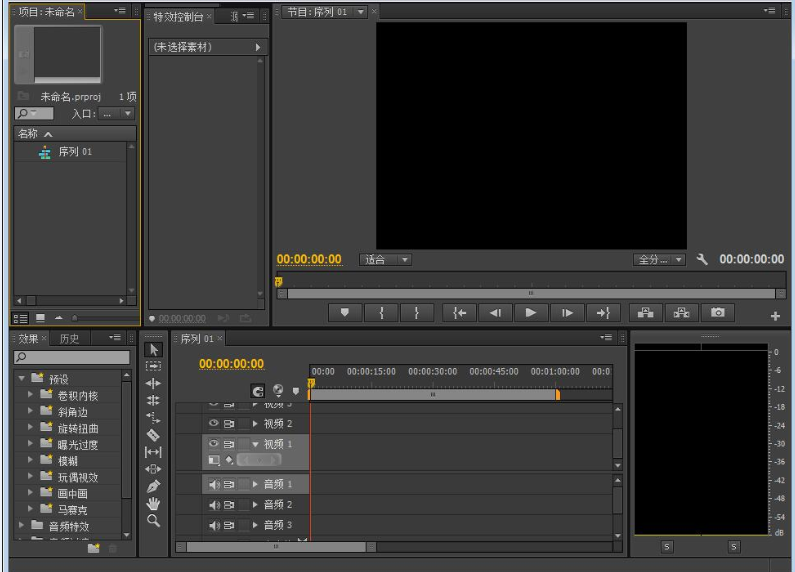Toggle visibility eye for 视频 1 track
This screenshot has height=572, width=795.
[214, 443]
